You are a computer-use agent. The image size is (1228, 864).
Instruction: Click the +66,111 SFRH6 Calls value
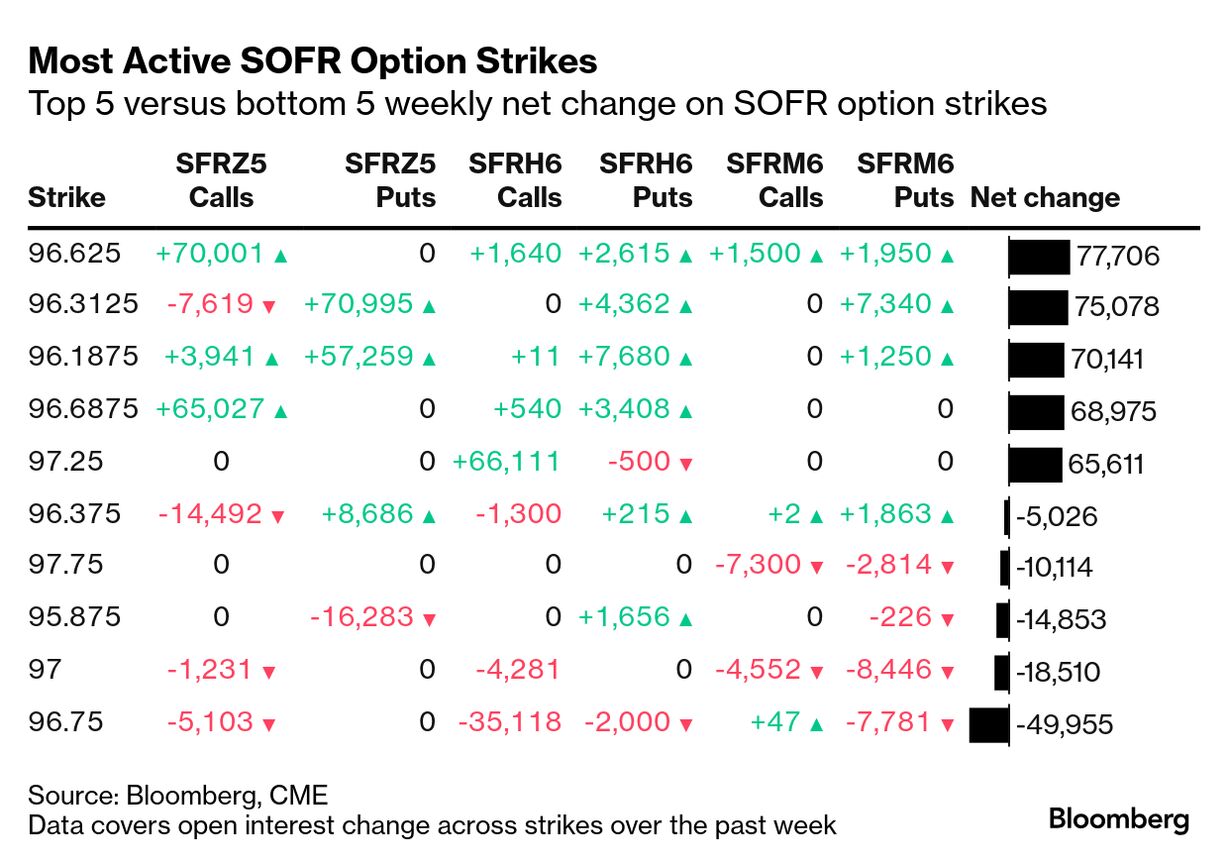click(507, 462)
